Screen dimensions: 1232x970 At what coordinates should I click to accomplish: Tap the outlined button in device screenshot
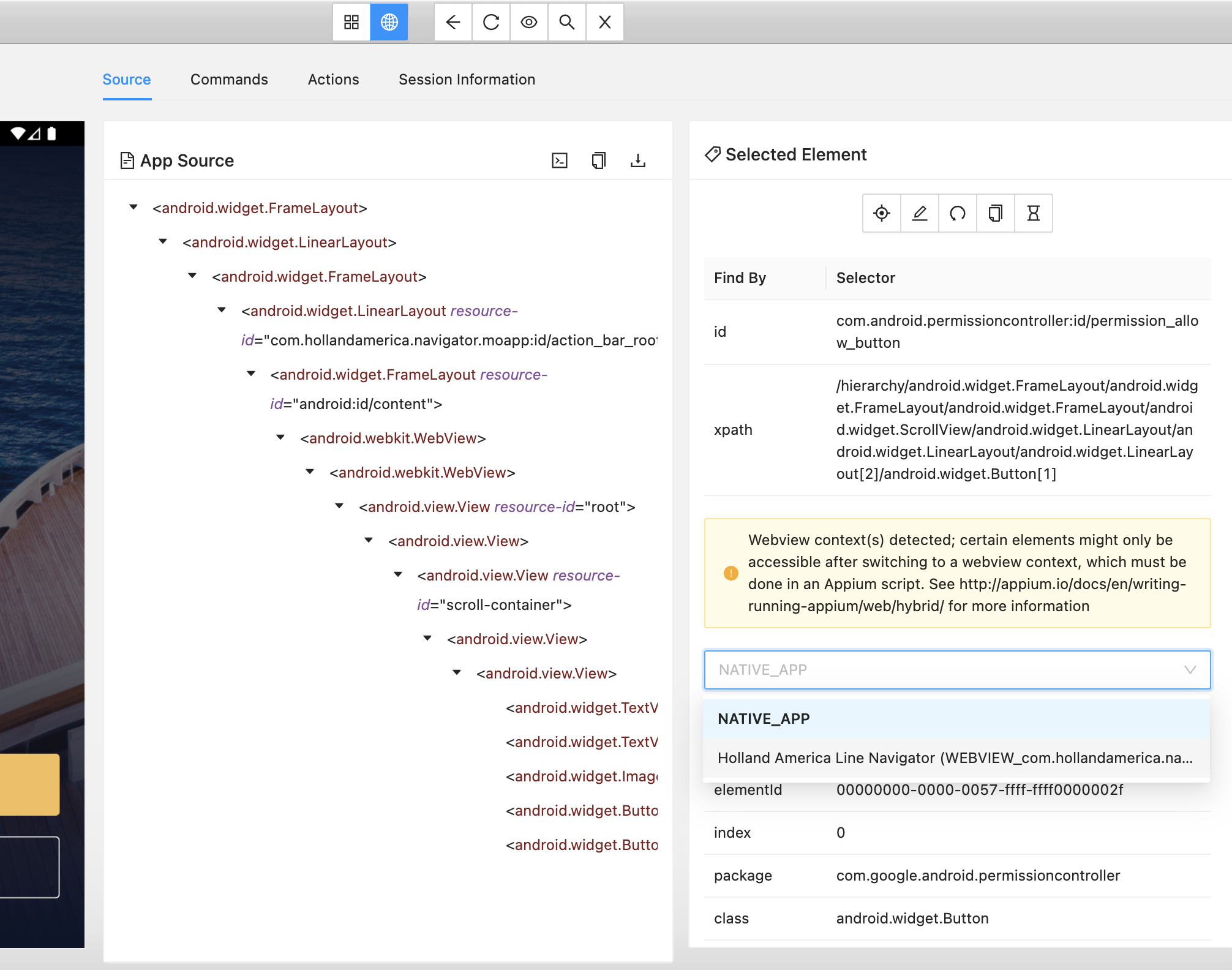coord(29,867)
